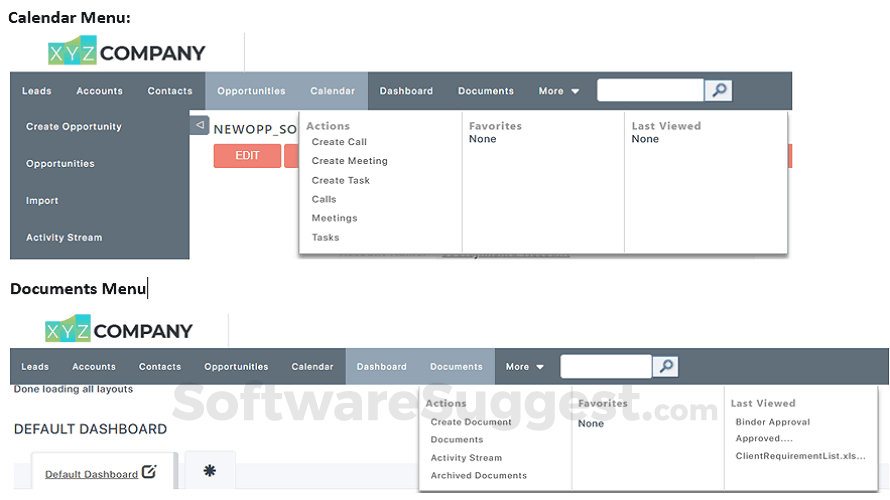Select Calendar tab in top navbar
The image size is (890, 500).
click(x=332, y=91)
